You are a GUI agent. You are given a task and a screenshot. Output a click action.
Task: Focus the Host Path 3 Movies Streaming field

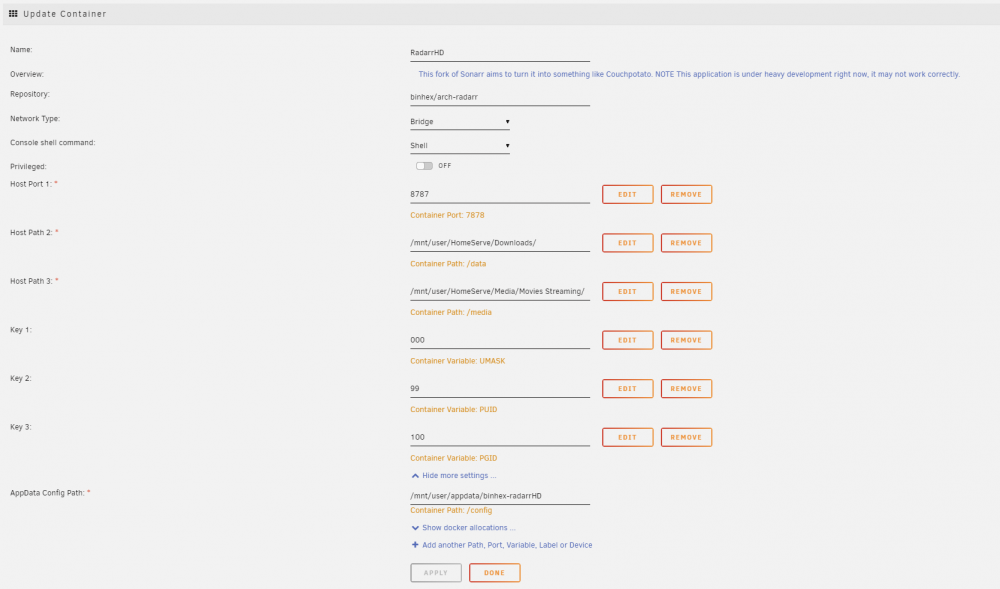point(499,291)
